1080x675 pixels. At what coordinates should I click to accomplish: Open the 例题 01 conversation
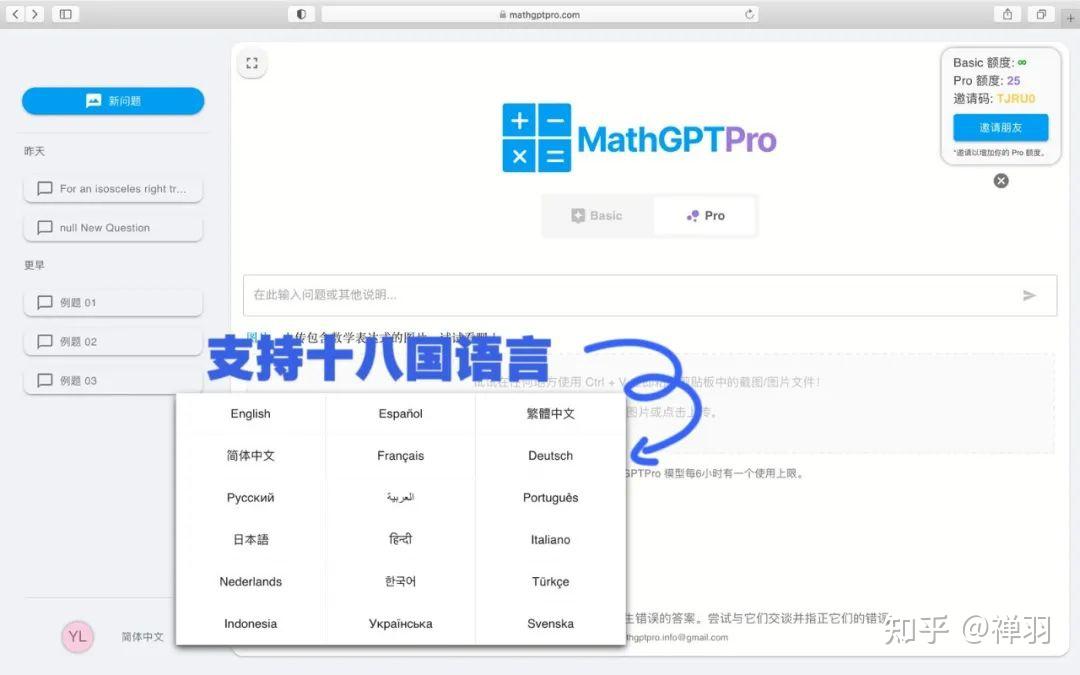click(113, 302)
